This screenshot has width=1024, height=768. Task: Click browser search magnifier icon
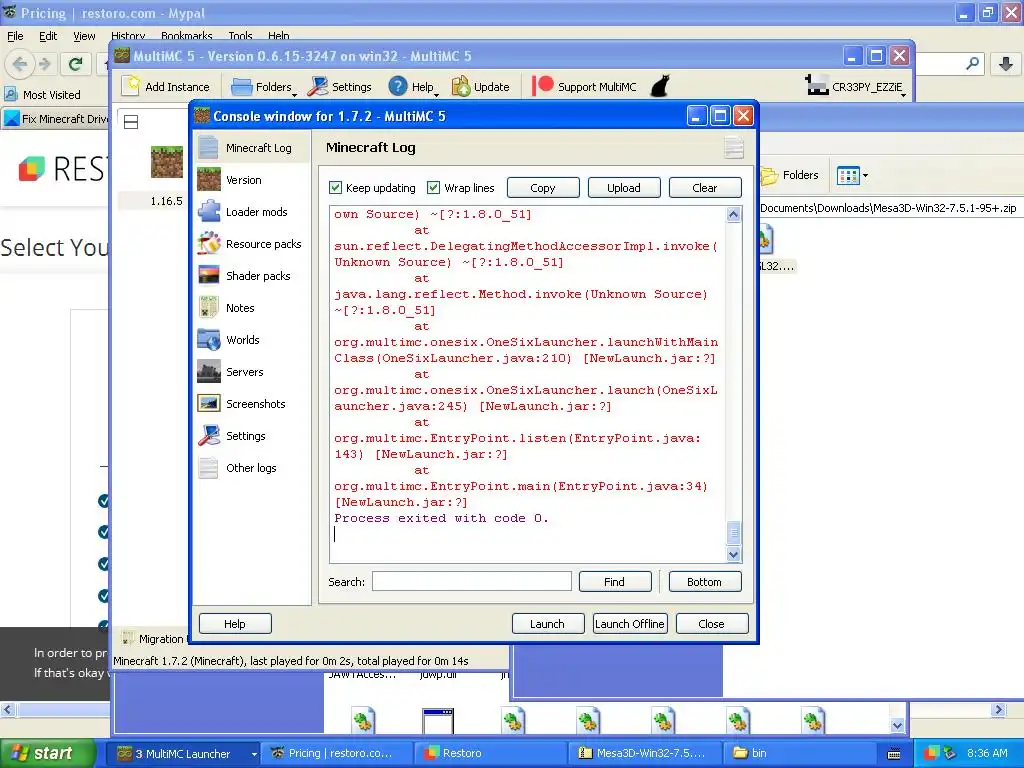(972, 63)
